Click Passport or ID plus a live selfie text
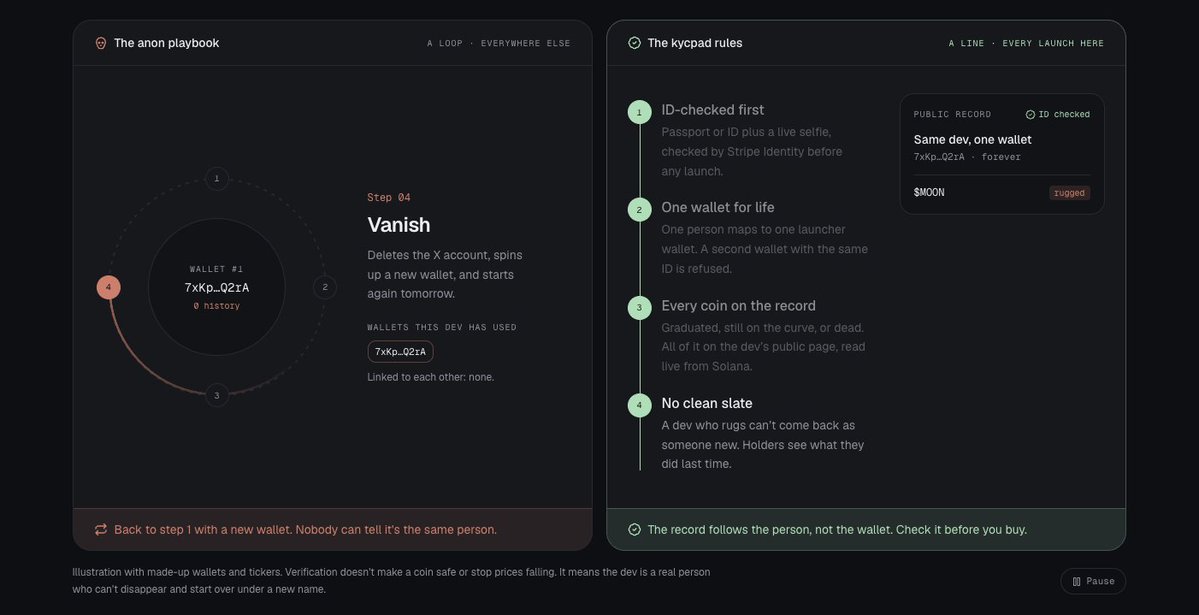1199x615 pixels. tap(752, 151)
